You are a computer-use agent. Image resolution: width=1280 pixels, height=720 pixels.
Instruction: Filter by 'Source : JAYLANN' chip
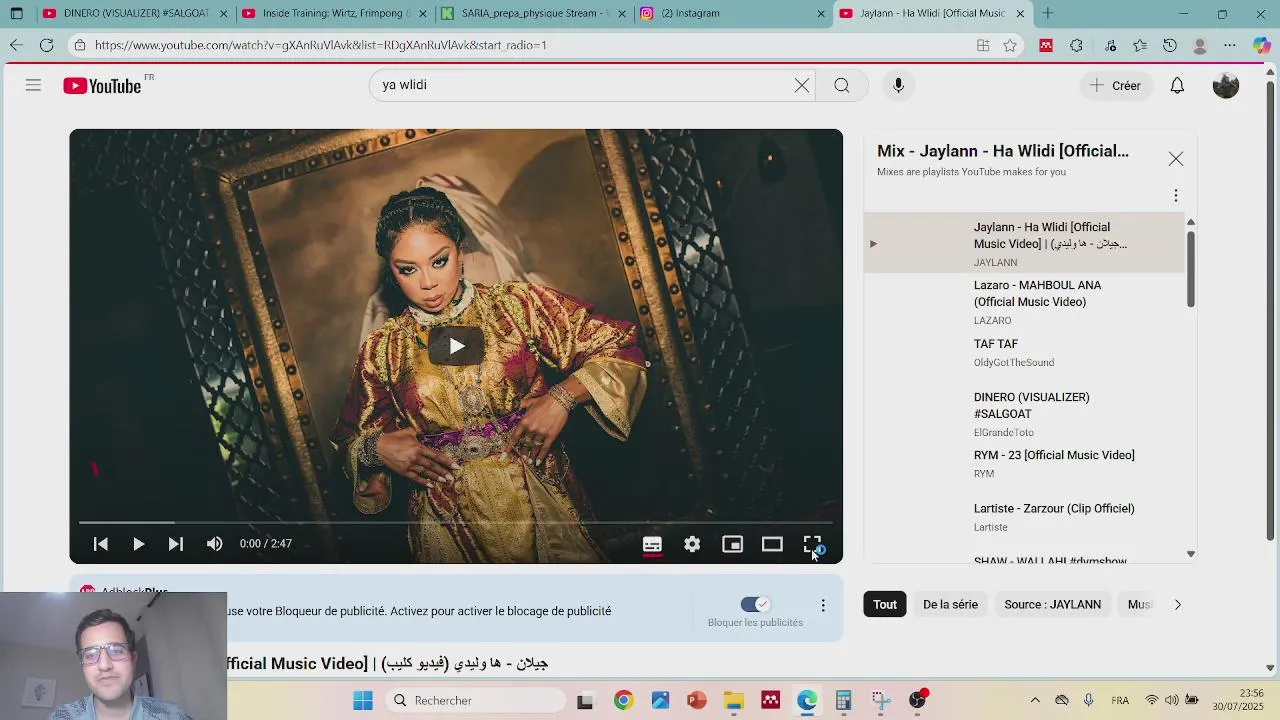tap(1052, 604)
